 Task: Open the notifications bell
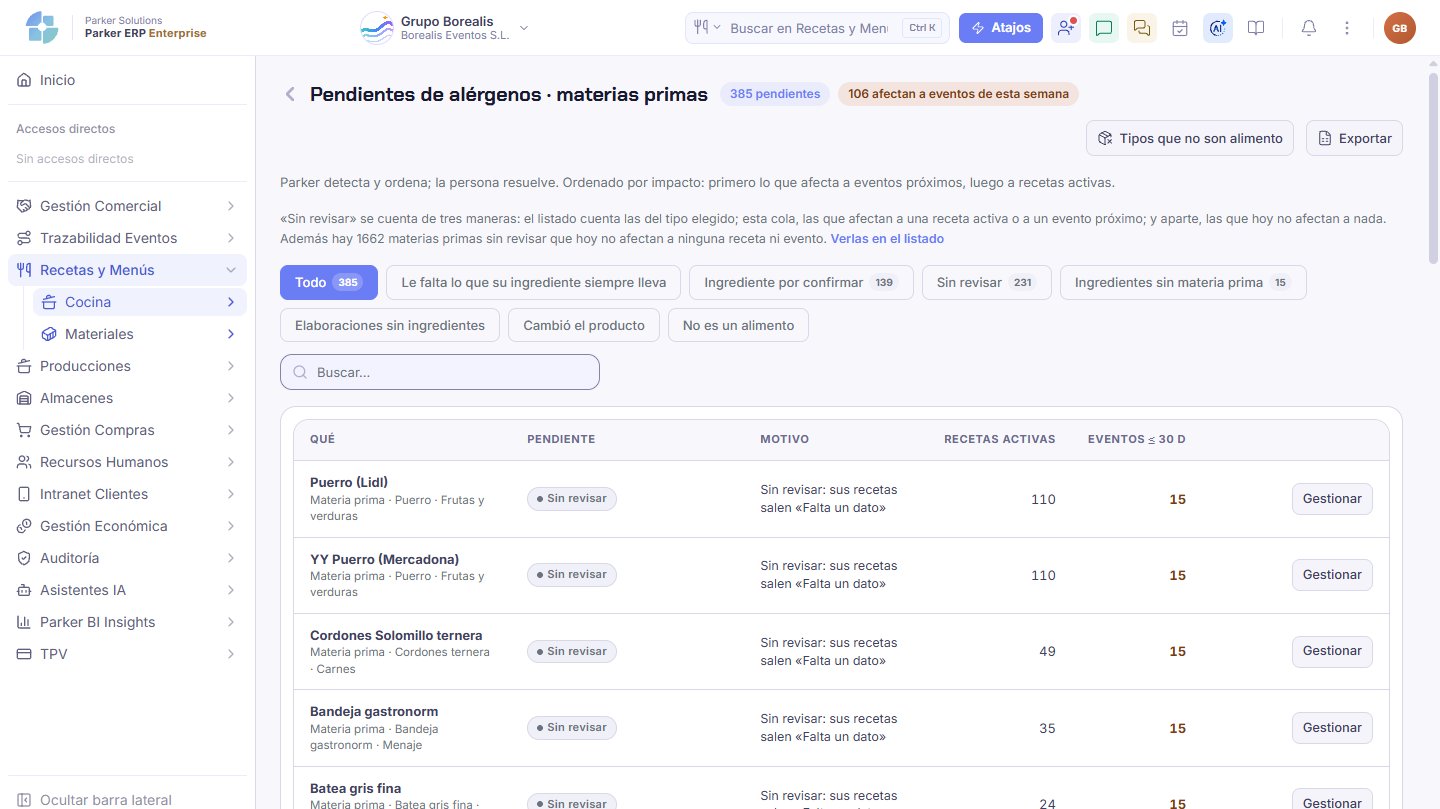1309,28
